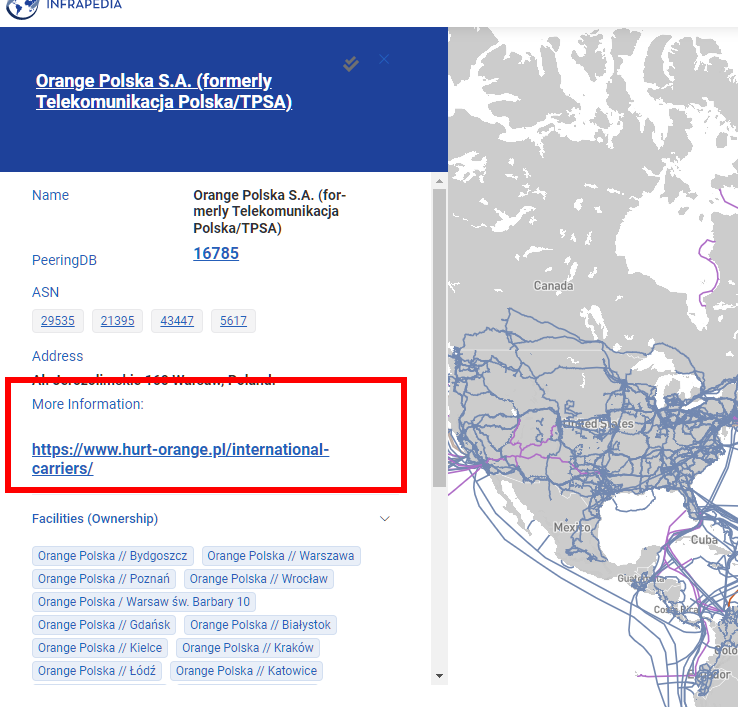Click the panel scrollbar down arrow
The width and height of the screenshot is (738, 707).
(439, 676)
